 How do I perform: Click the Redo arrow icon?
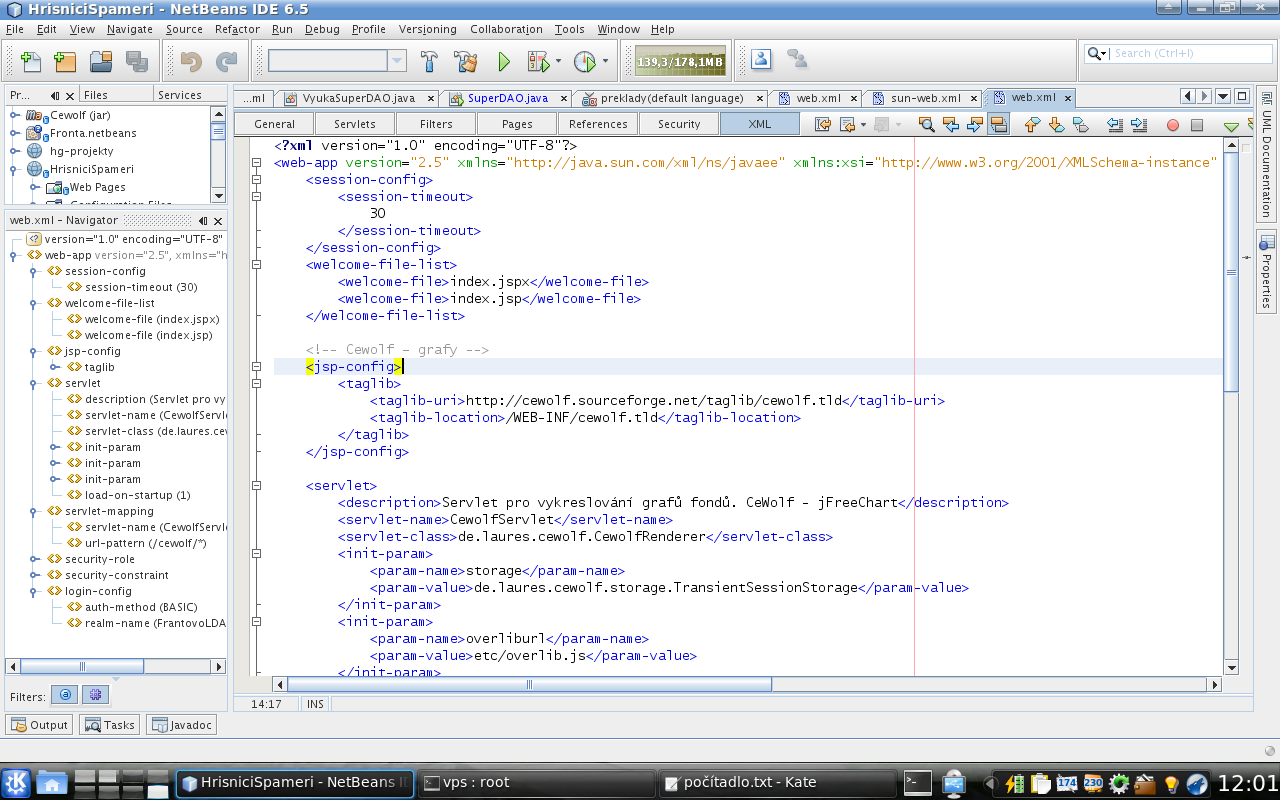(227, 62)
